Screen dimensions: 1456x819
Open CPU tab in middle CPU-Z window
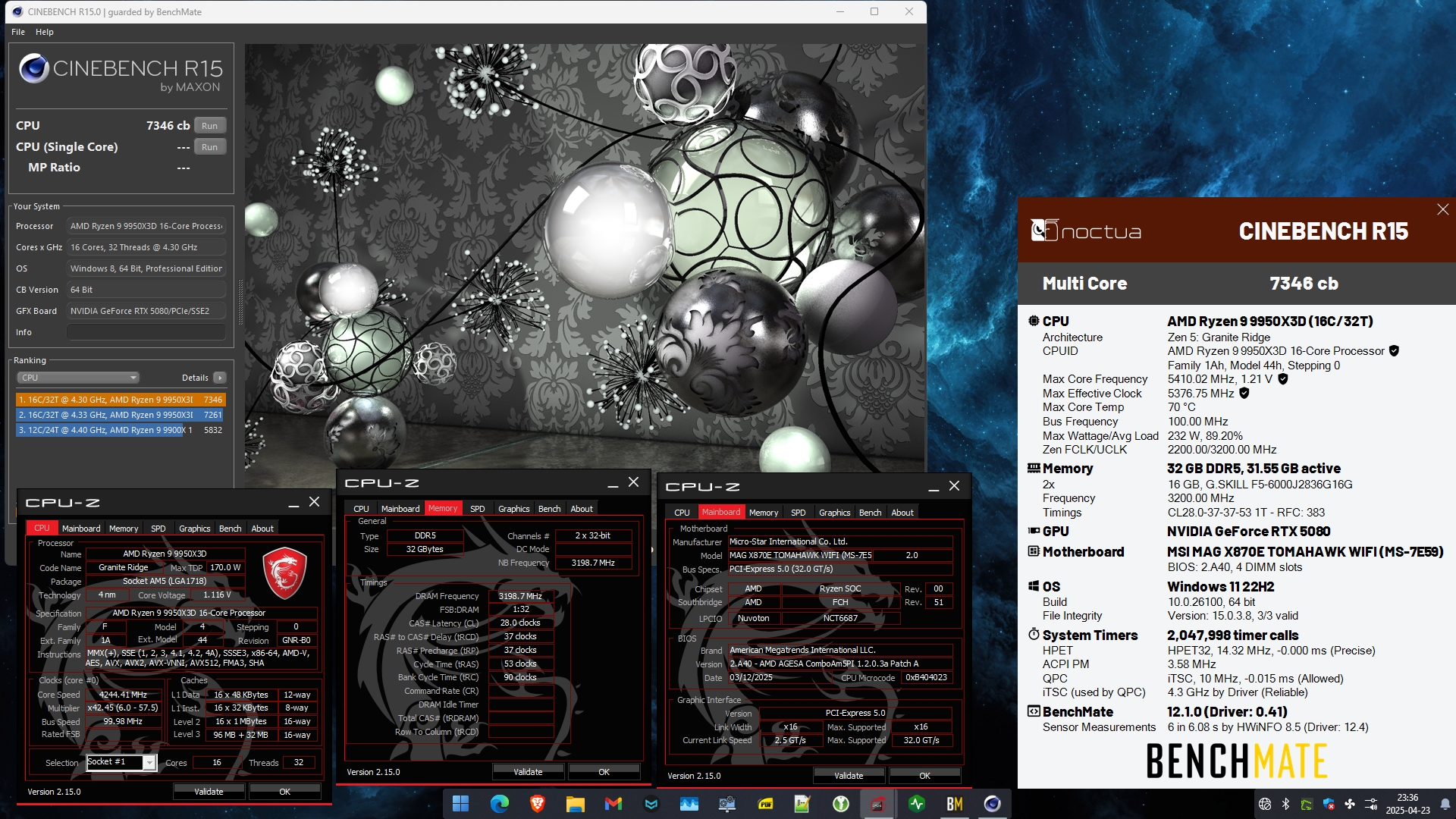coord(361,509)
